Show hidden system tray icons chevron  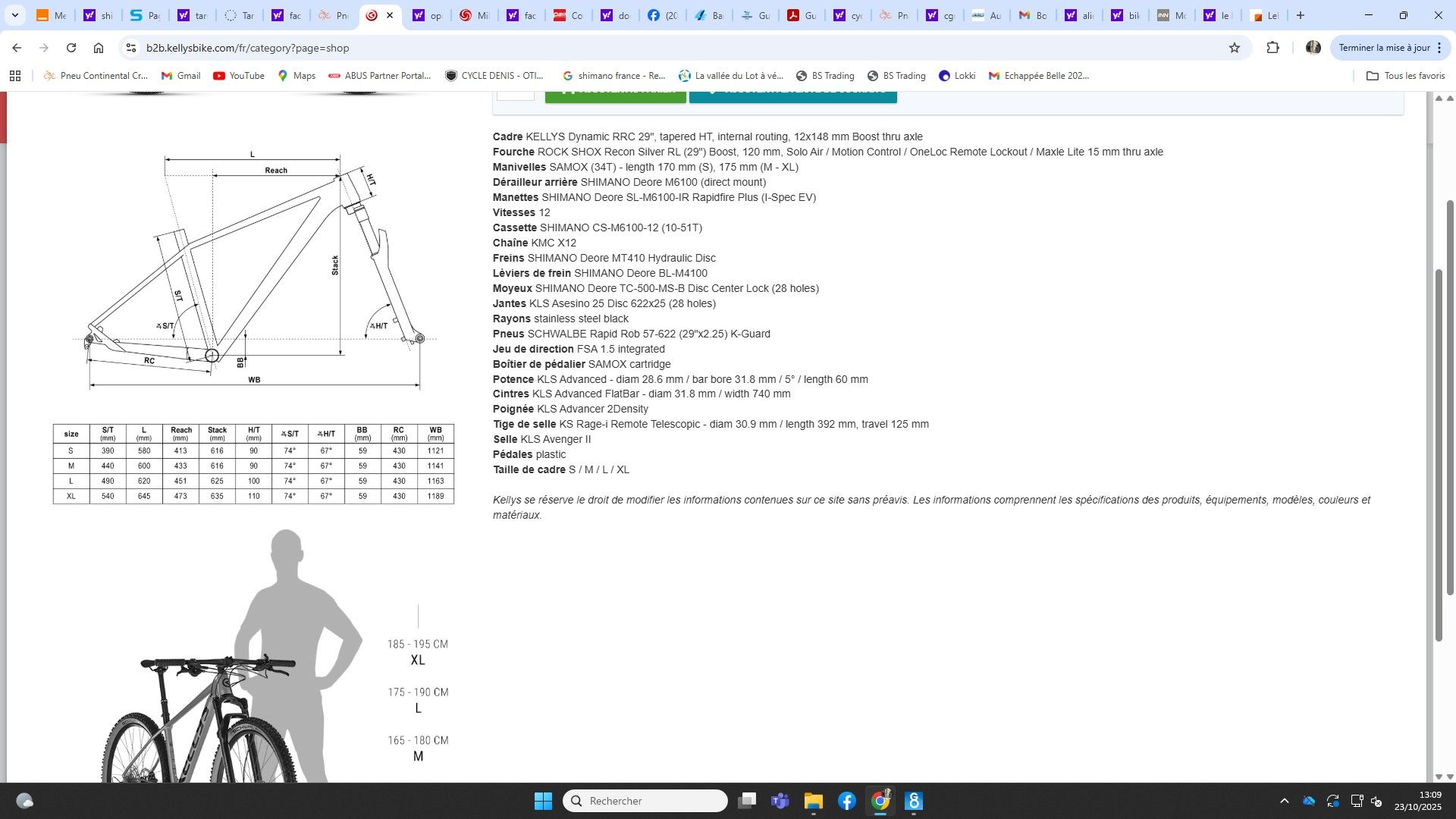[1284, 801]
